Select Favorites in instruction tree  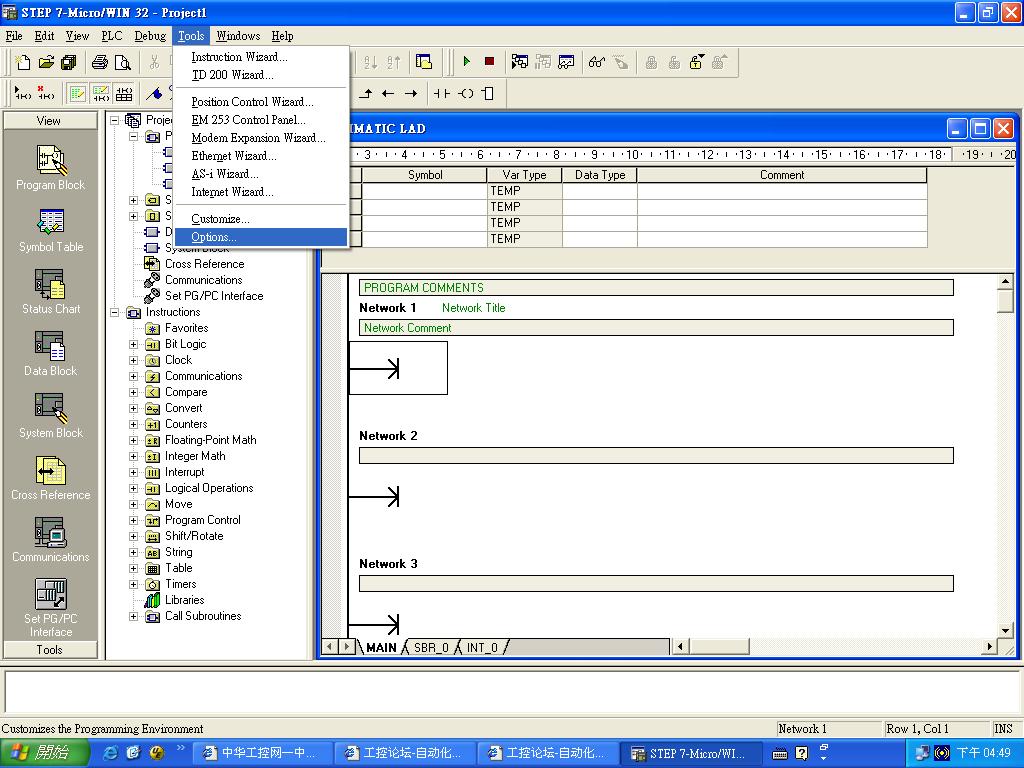(186, 328)
